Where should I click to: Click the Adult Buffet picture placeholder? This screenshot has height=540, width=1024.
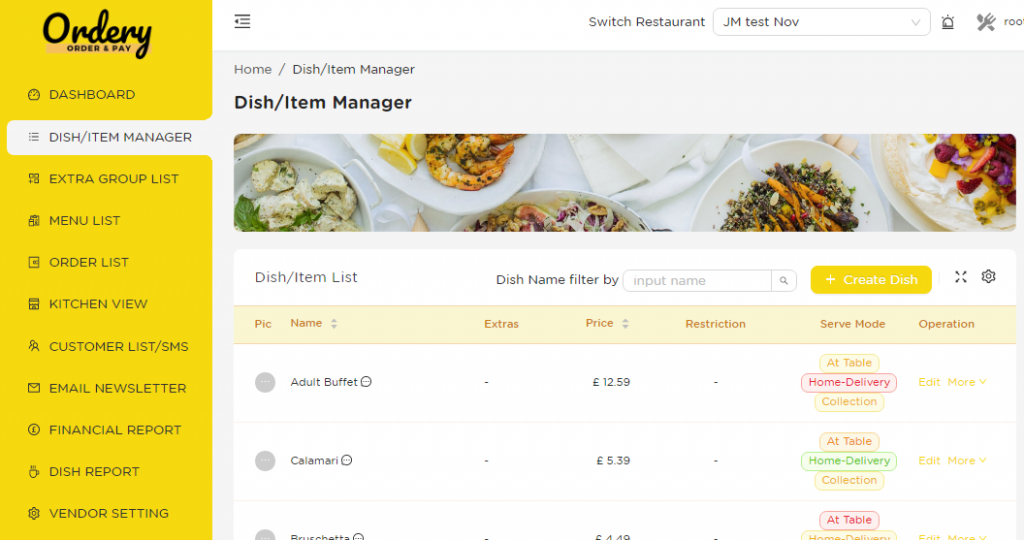tap(265, 383)
